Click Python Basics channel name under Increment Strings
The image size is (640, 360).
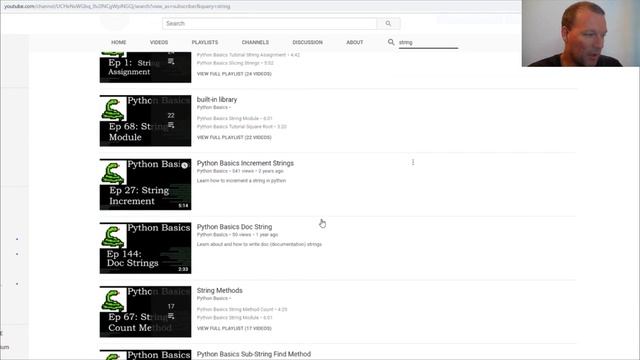[212, 171]
